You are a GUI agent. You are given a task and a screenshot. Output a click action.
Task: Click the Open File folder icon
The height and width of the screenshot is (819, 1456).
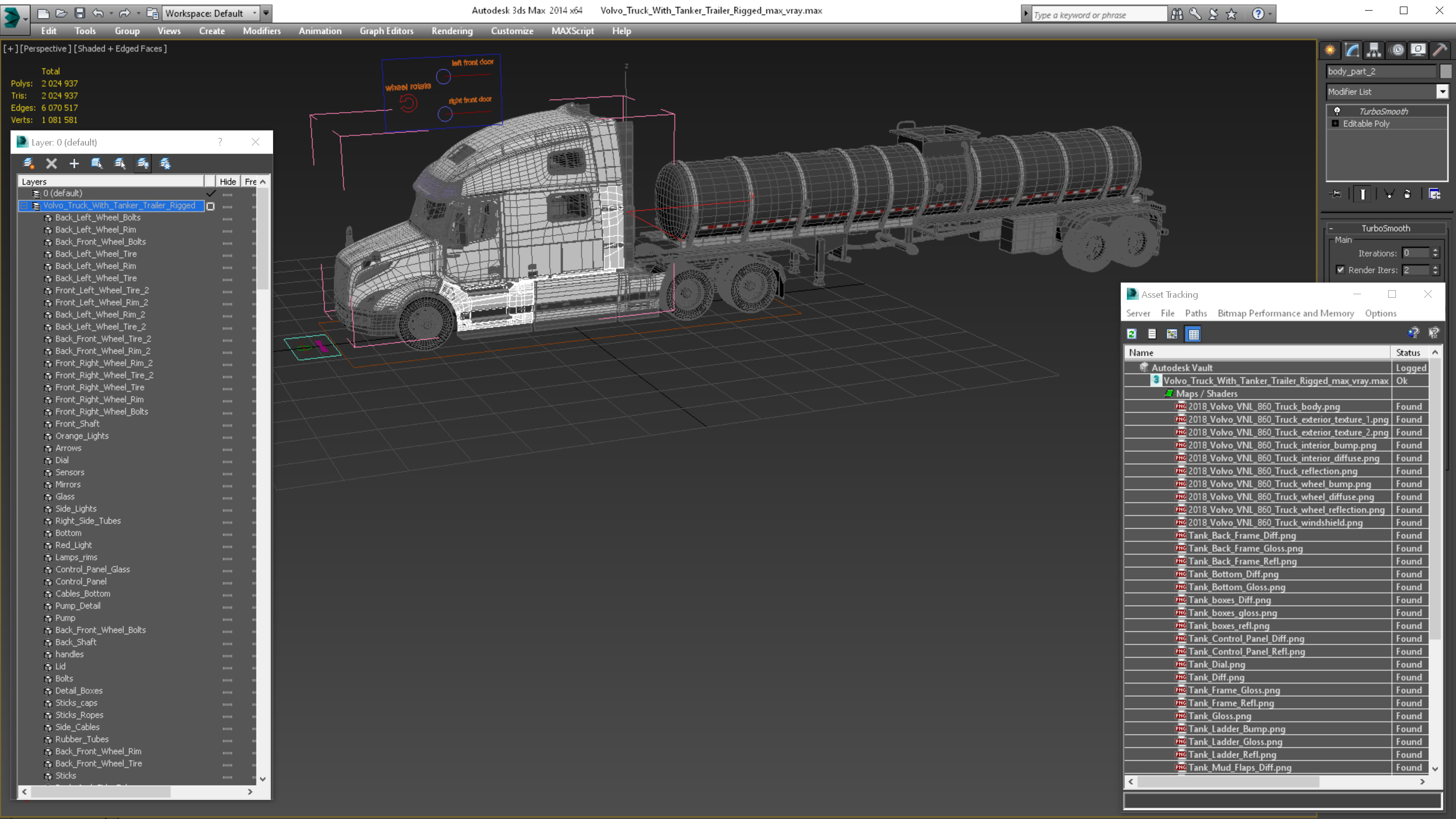point(61,13)
